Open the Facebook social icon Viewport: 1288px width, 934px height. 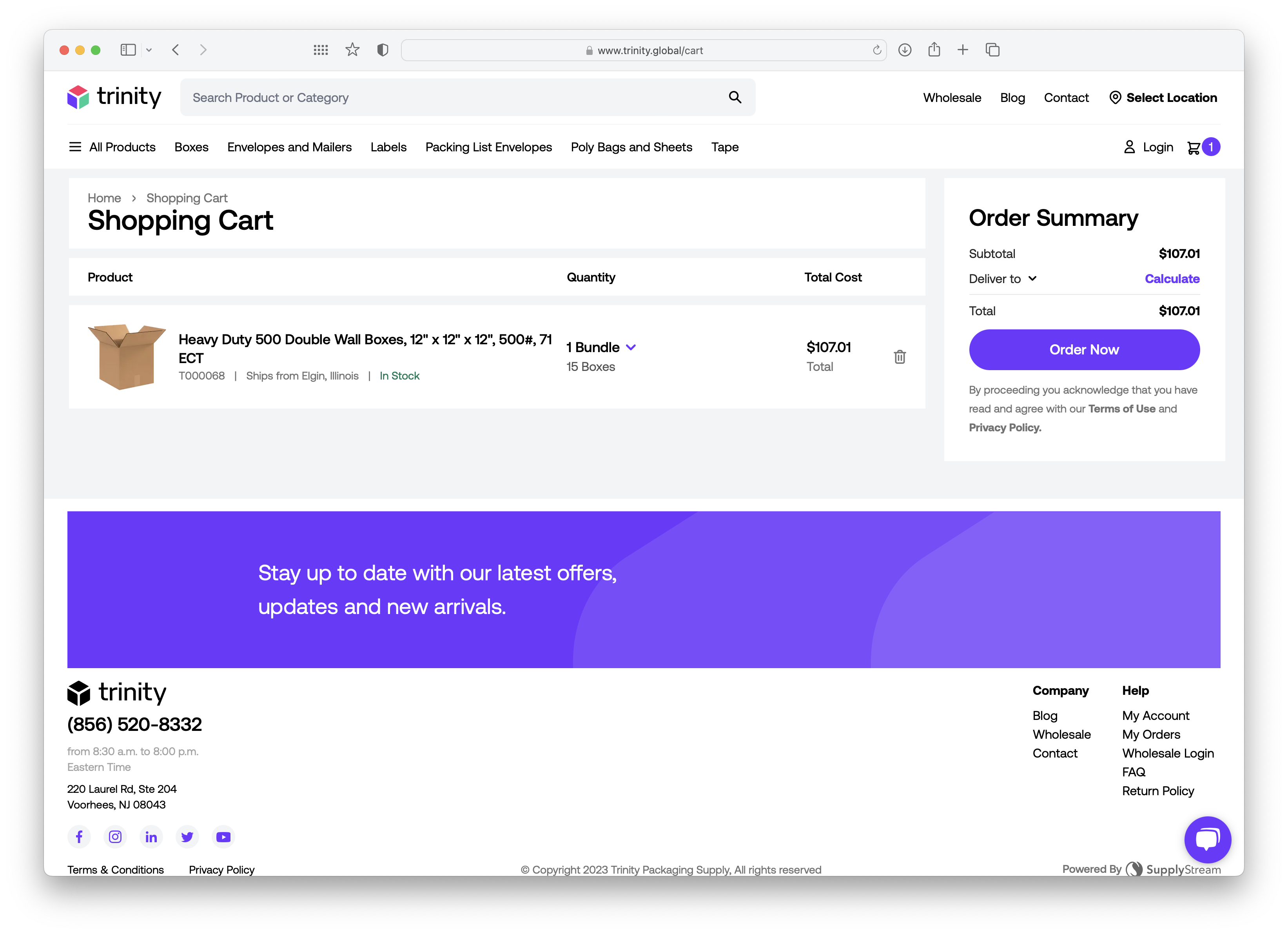click(x=79, y=836)
